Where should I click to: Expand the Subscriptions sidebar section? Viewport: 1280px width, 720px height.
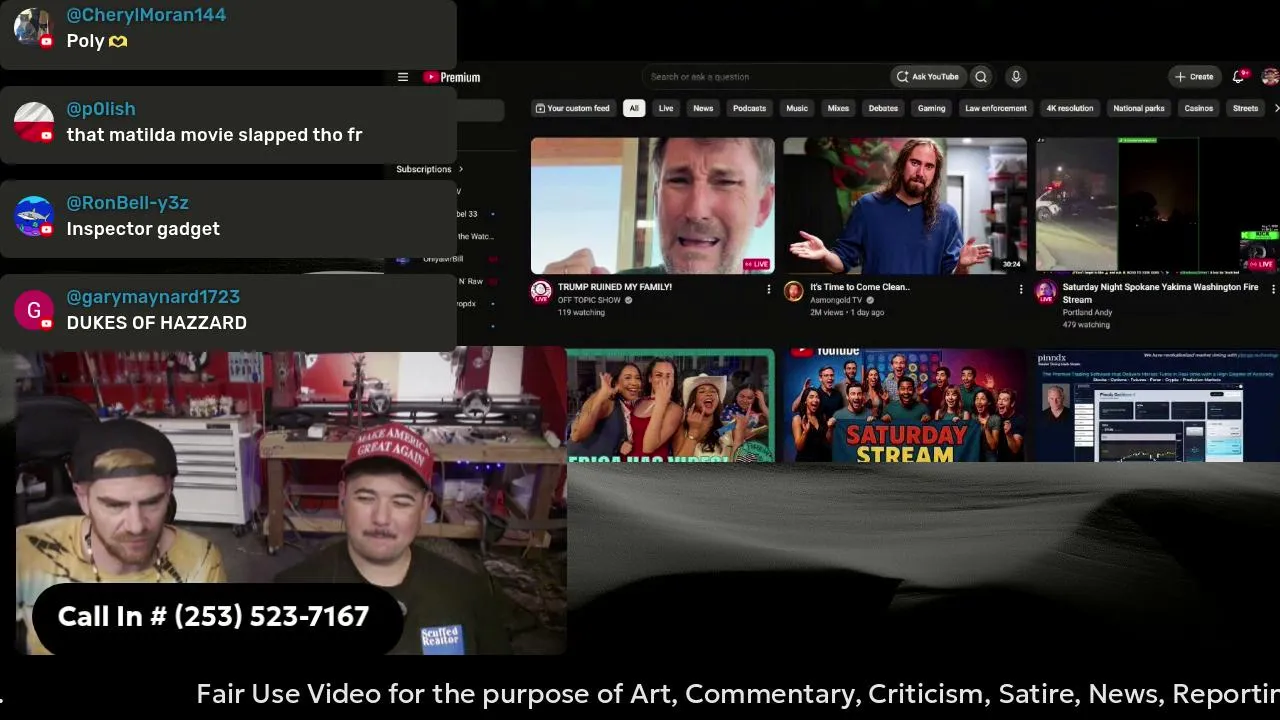[x=430, y=169]
